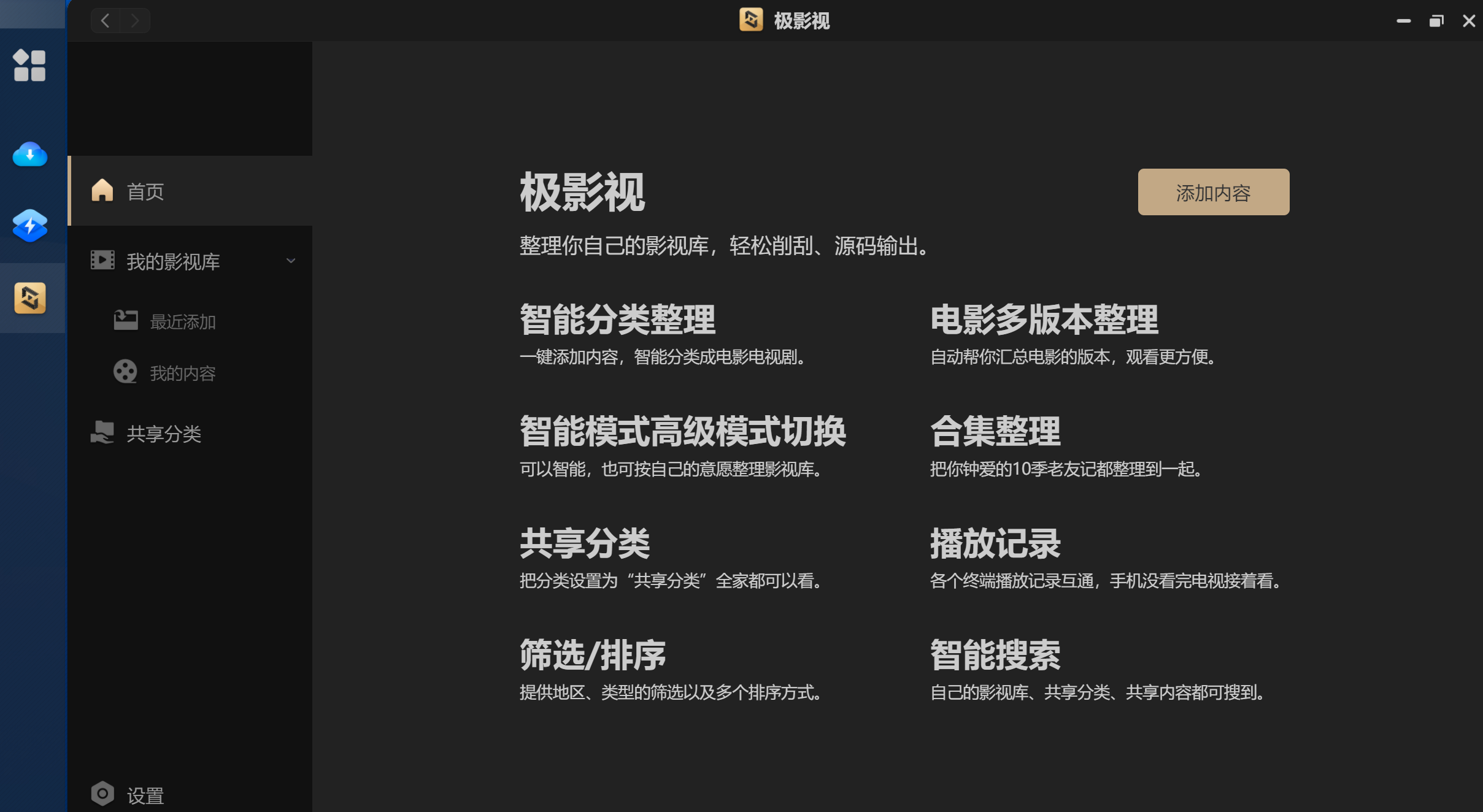Collapse the 我的影视库 chevron
This screenshot has width=1483, height=812.
tap(291, 261)
